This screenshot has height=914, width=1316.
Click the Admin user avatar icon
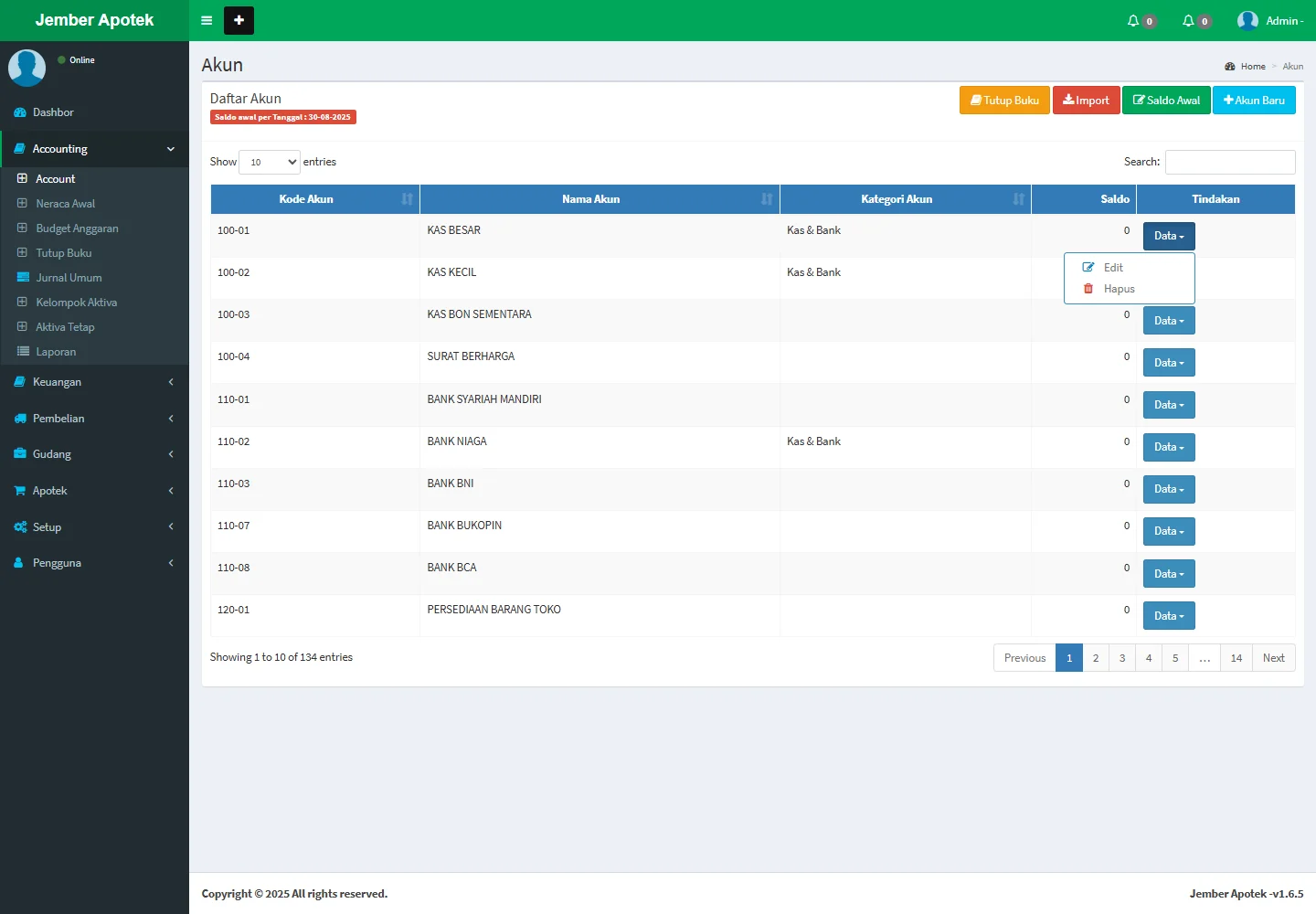(x=1247, y=20)
